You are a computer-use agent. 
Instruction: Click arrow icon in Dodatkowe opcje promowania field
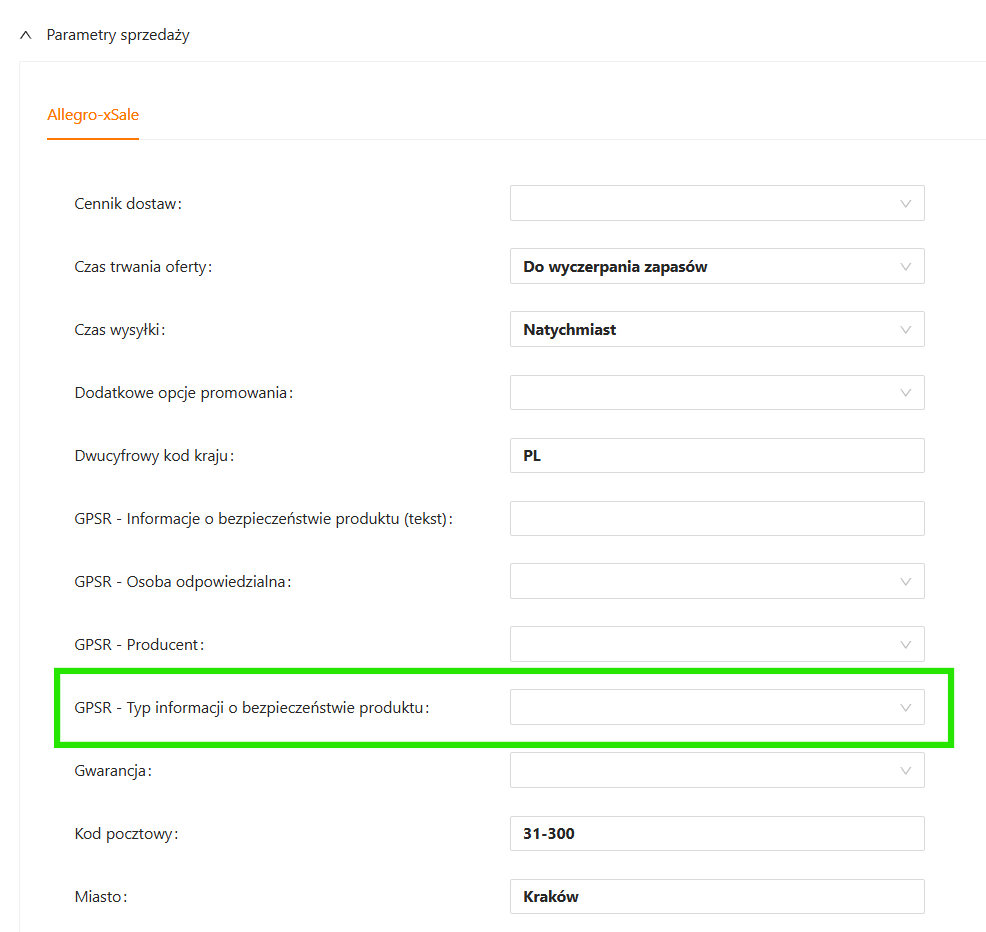(x=905, y=393)
